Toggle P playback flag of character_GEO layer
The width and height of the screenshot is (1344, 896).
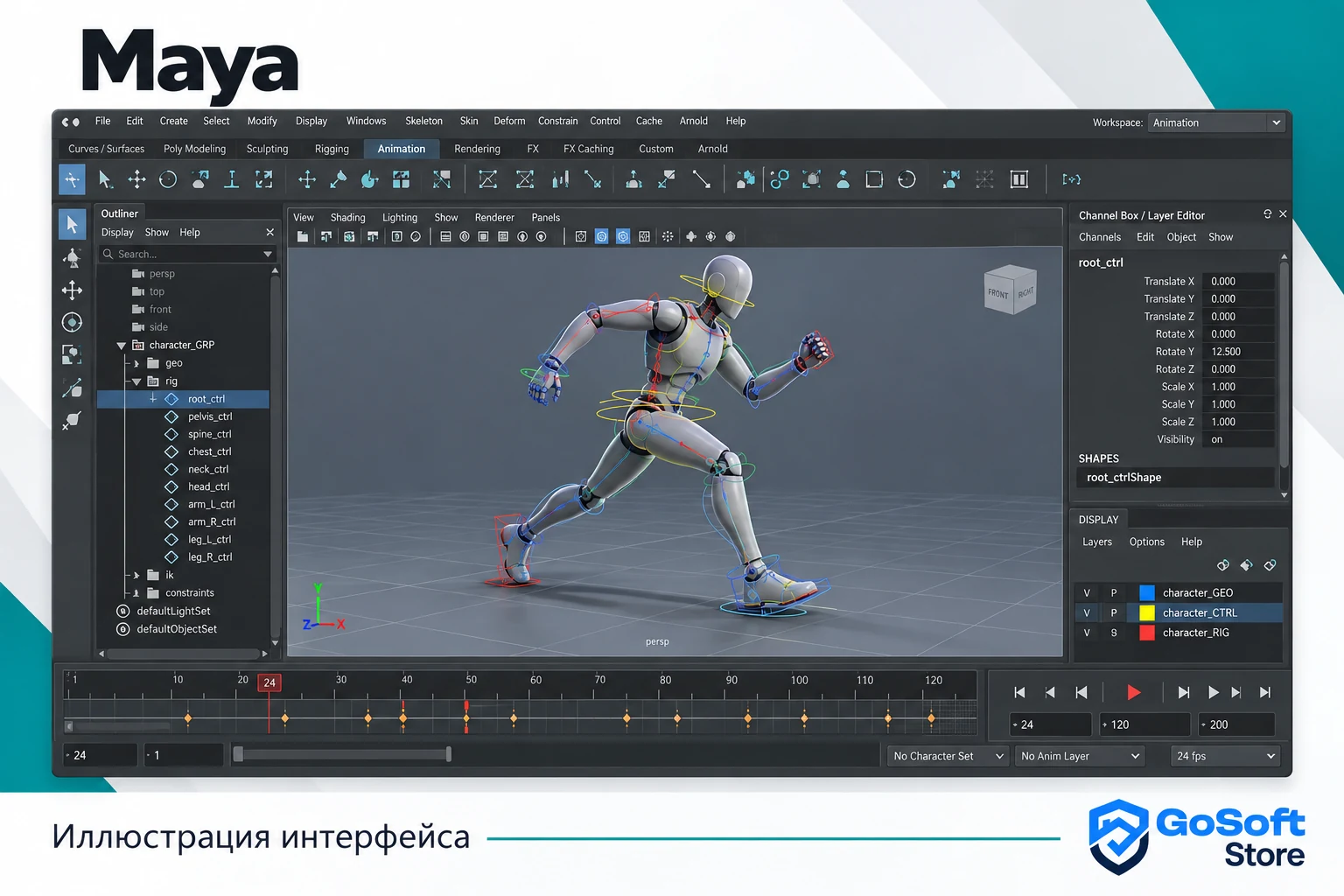(x=1114, y=592)
